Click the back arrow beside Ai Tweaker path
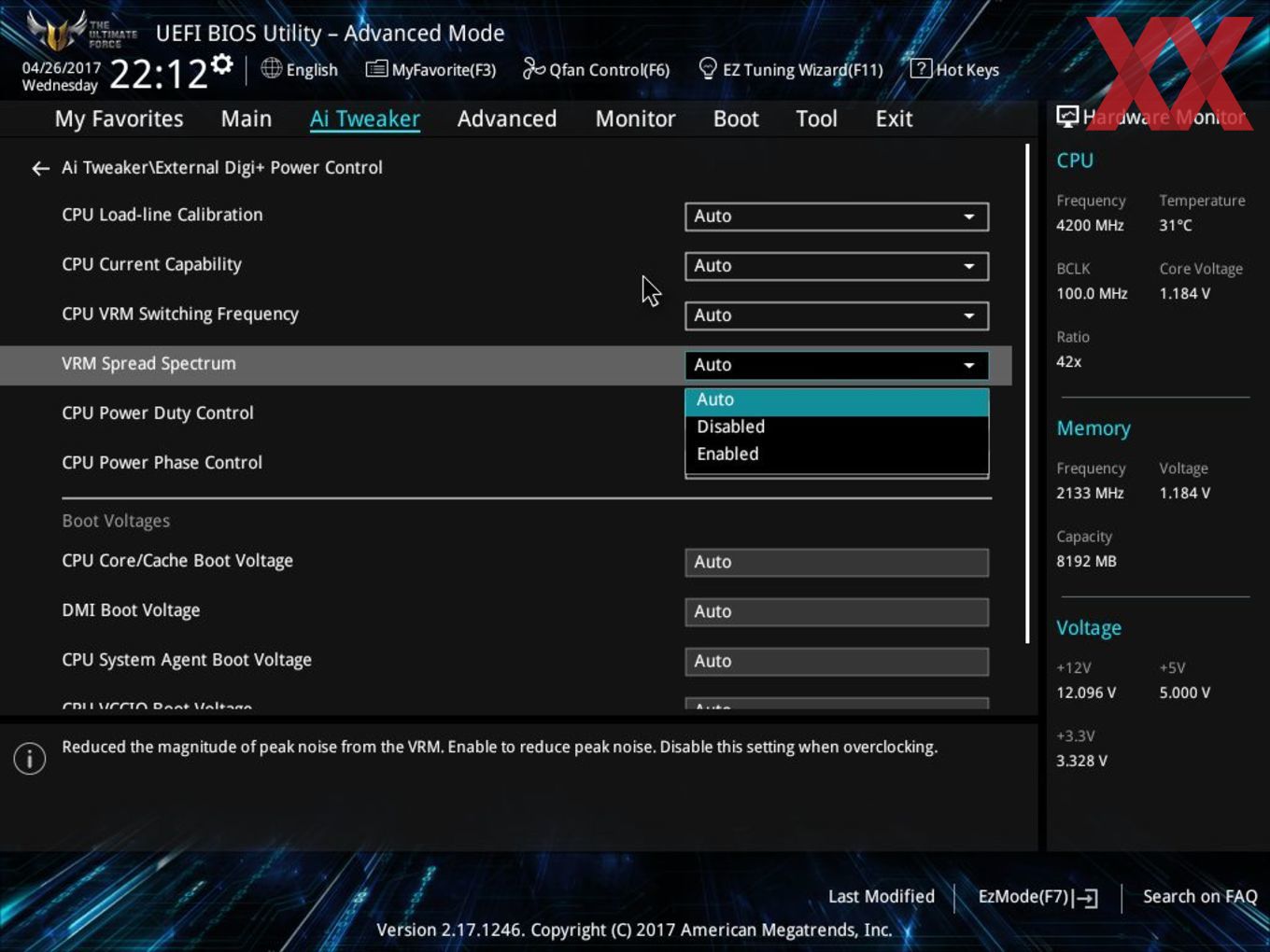Screen dimensions: 1270x952 (x=40, y=168)
